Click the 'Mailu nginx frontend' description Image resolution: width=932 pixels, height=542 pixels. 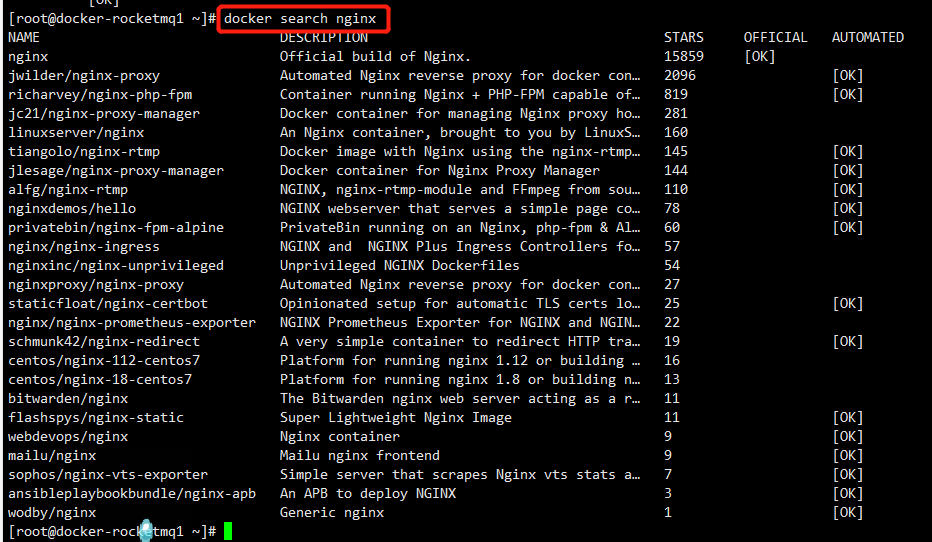[360, 456]
